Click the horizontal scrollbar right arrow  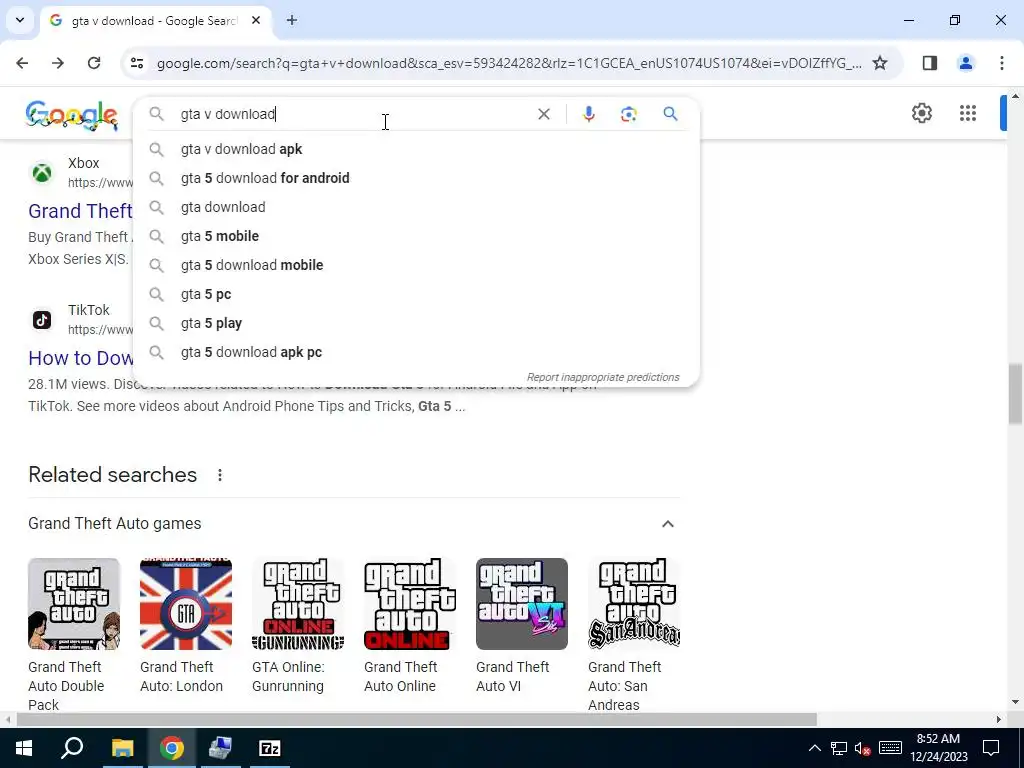[x=999, y=719]
